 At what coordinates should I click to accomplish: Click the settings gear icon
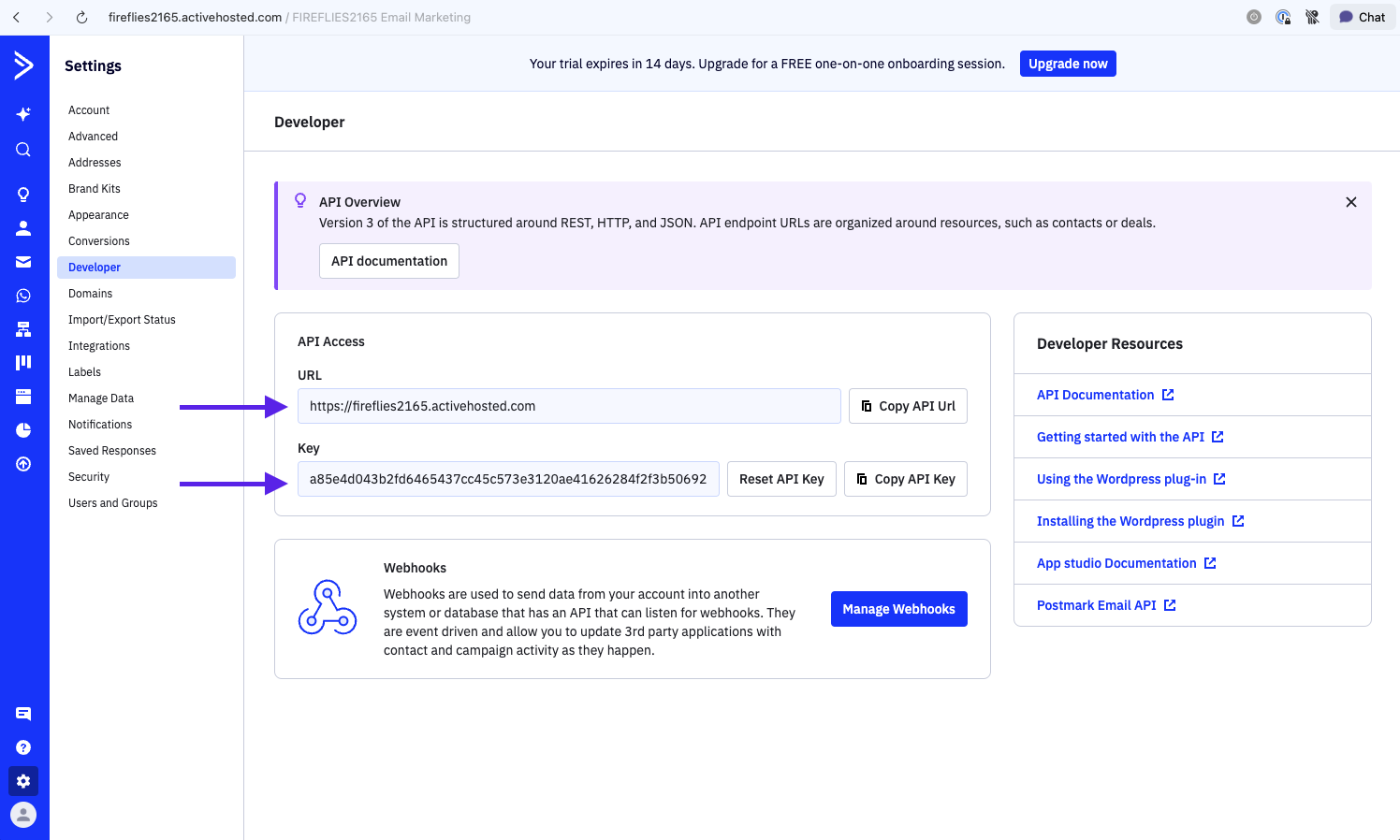[x=23, y=781]
